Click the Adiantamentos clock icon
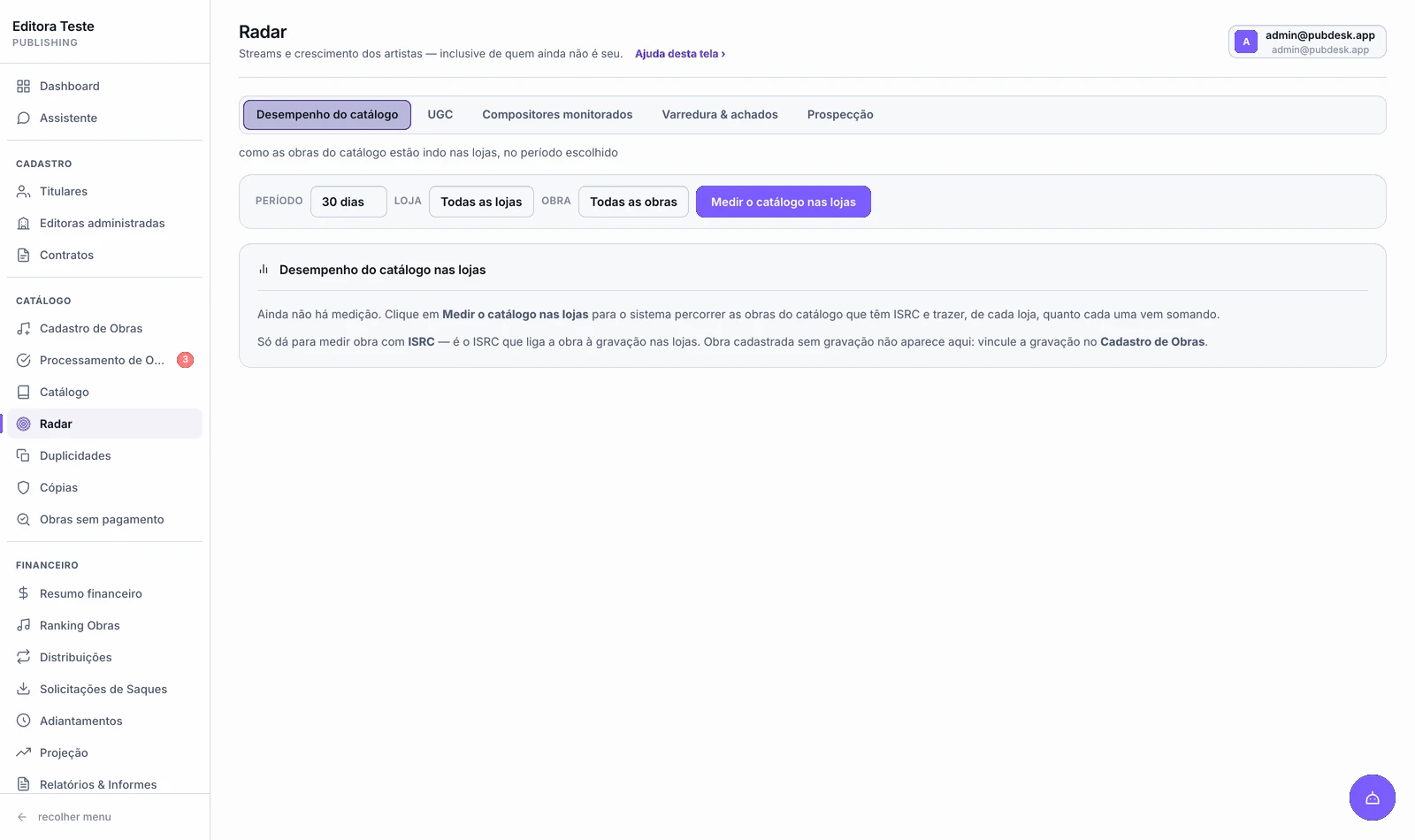This screenshot has height=840, width=1415. (x=24, y=721)
